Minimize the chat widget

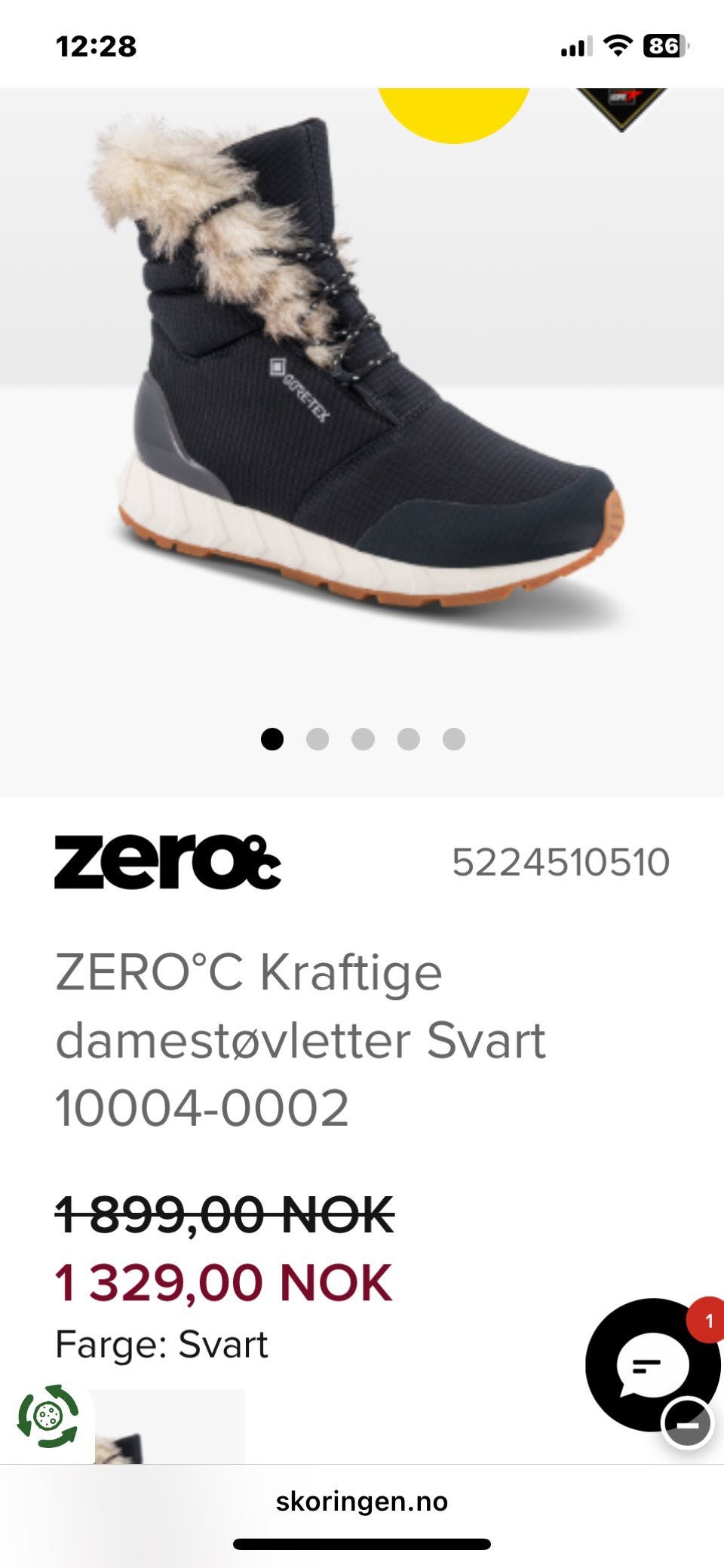pos(687,1423)
